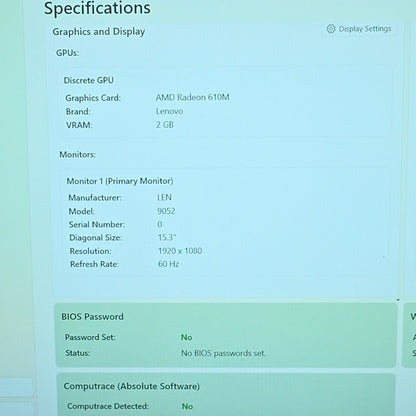Click the Graphics Card: label

pyautogui.click(x=93, y=98)
